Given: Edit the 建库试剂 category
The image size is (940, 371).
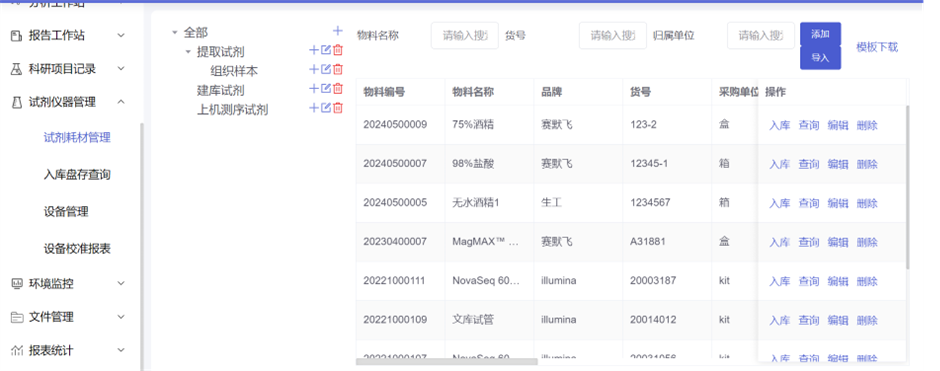Looking at the screenshot, I should tap(326, 89).
